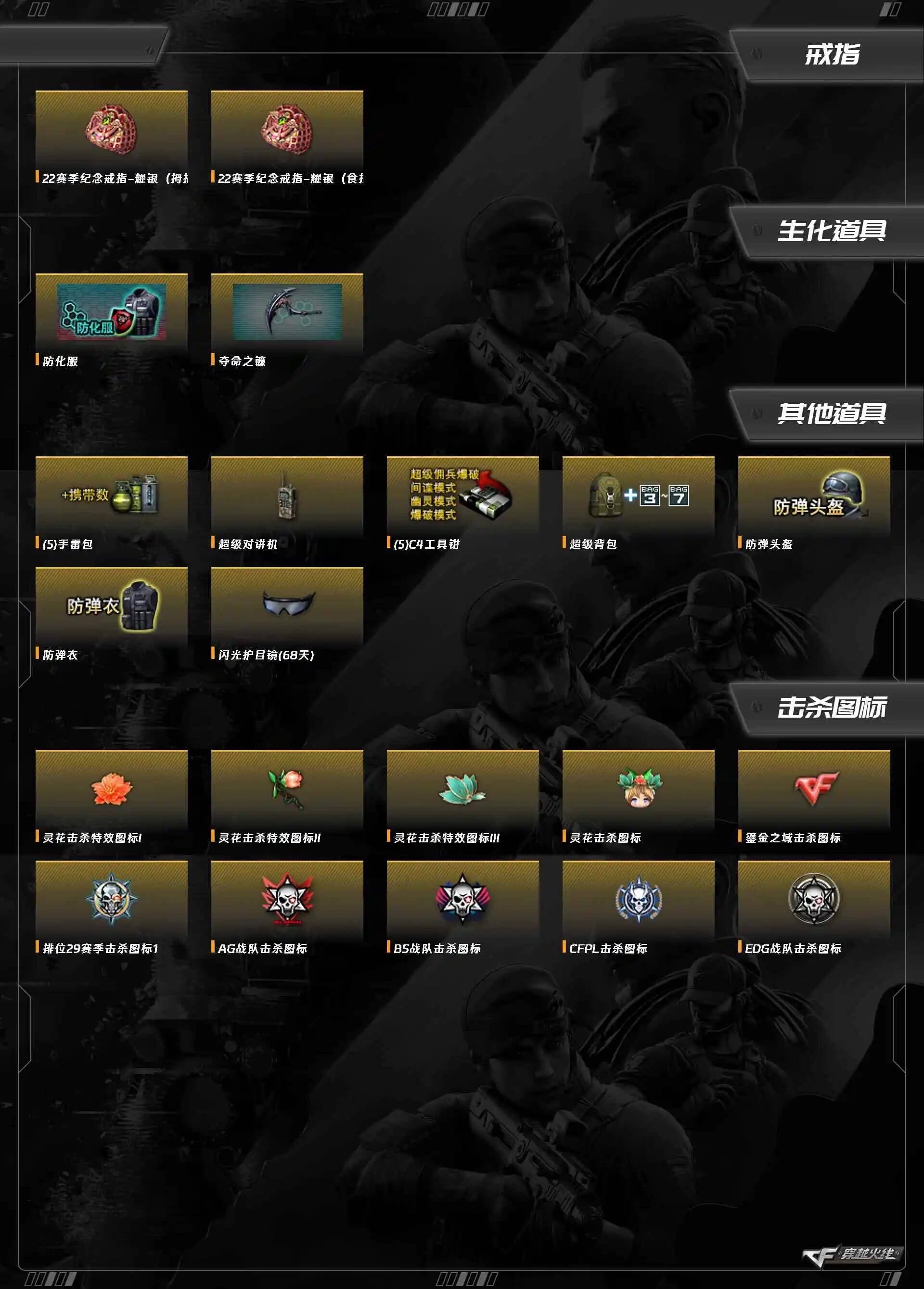Click the (5)C4工具钳 item icon
Image resolution: width=924 pixels, height=1289 pixels.
[462, 494]
